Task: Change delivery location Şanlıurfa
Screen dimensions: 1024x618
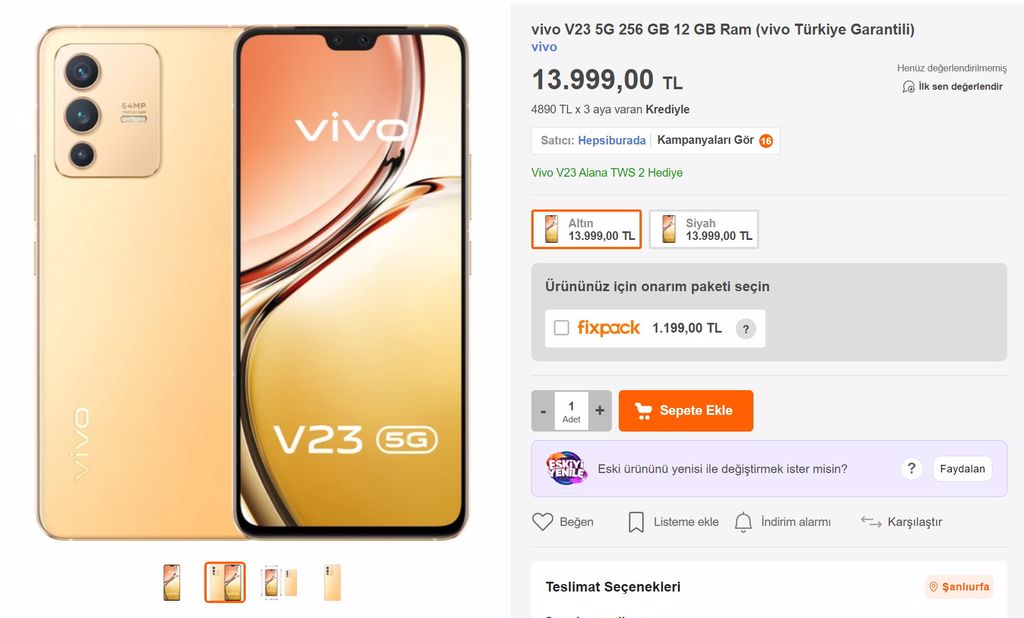Action: point(959,587)
